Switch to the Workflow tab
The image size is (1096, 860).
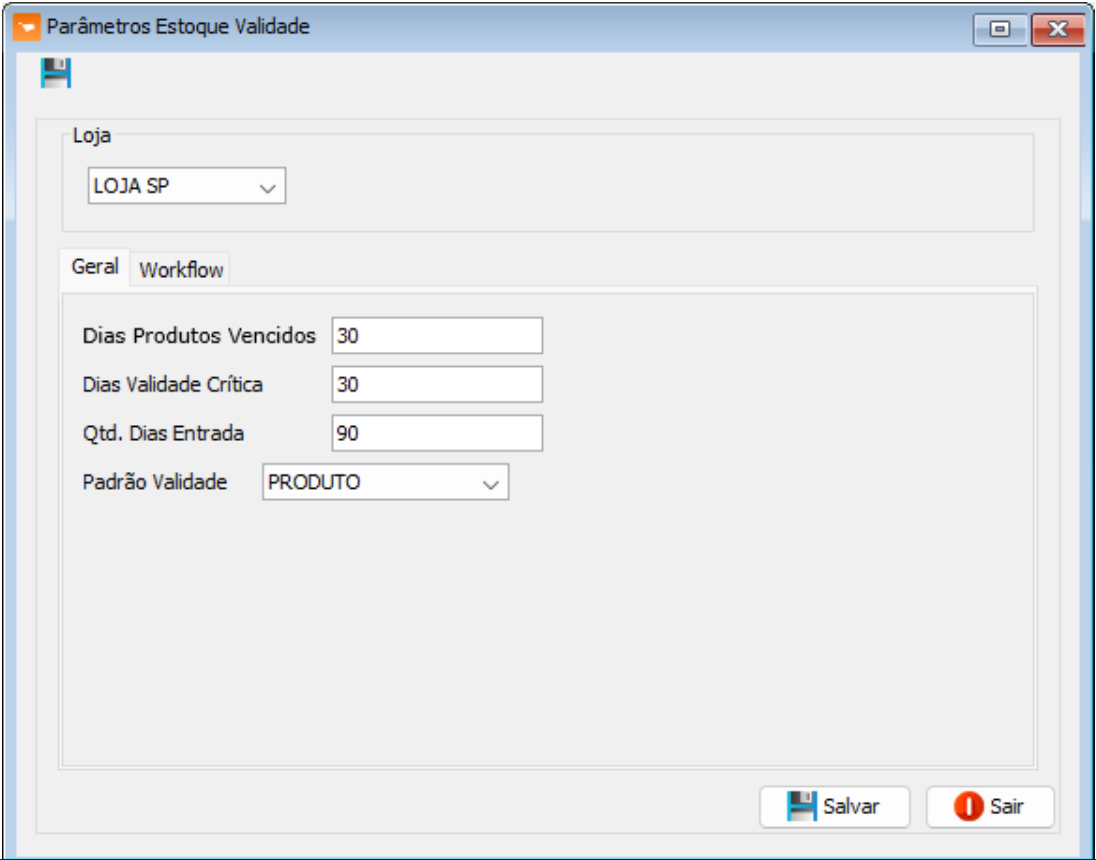click(181, 270)
